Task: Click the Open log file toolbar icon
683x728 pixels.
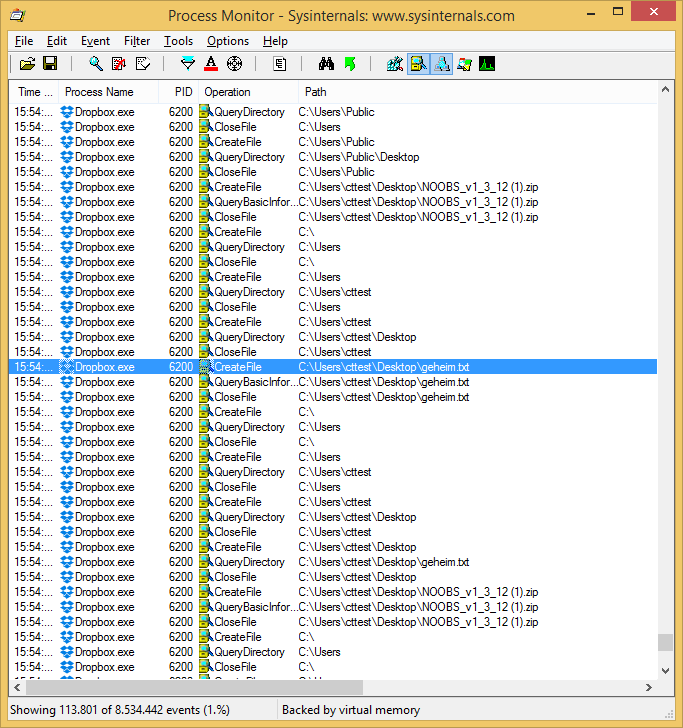Action: (x=27, y=64)
